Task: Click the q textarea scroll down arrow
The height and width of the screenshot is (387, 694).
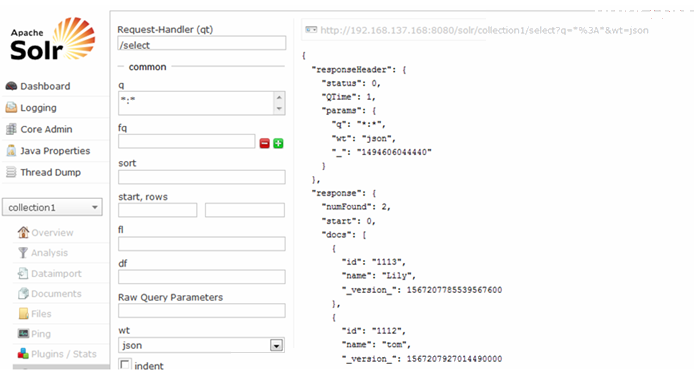Action: [279, 109]
